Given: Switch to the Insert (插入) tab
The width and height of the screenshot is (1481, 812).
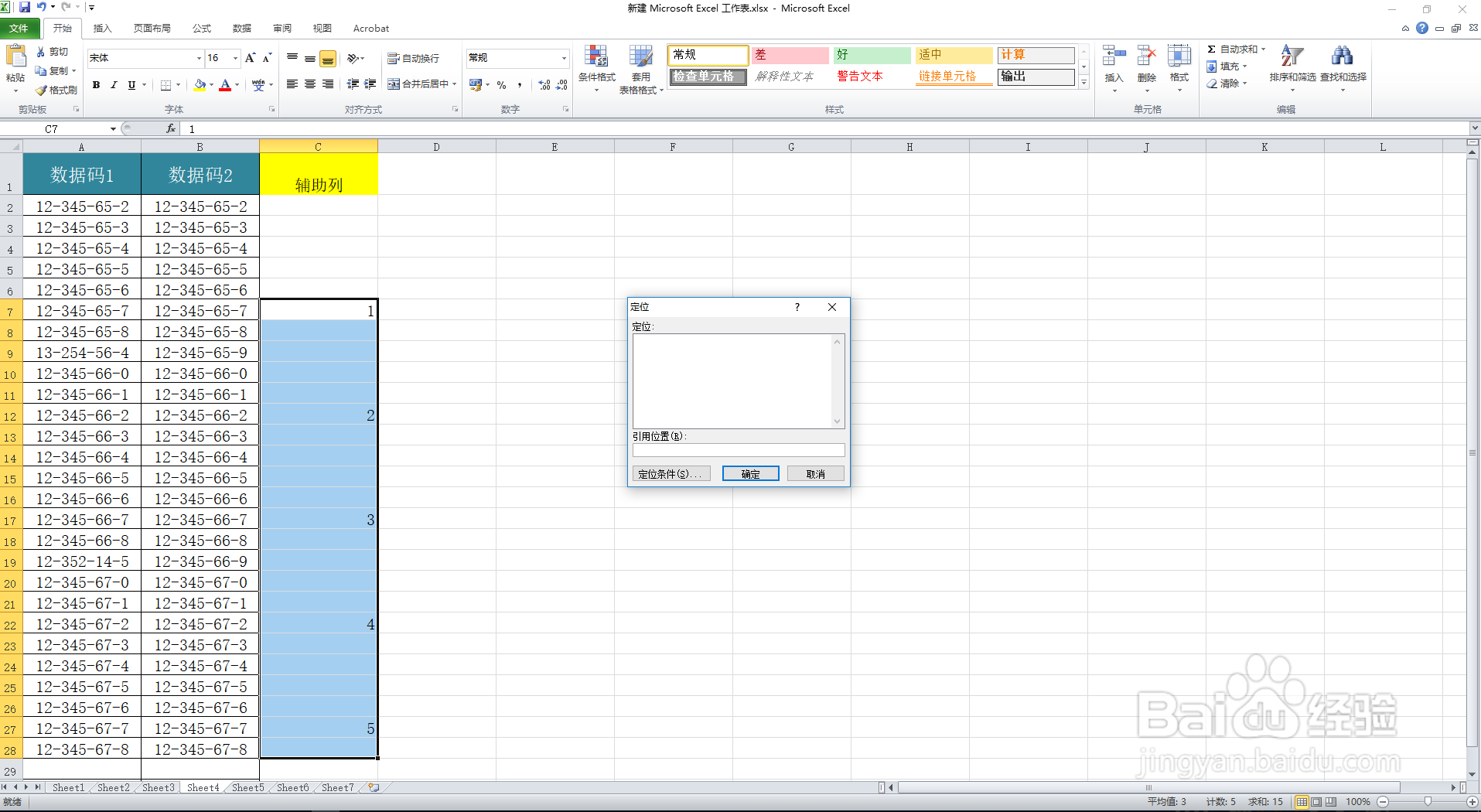Looking at the screenshot, I should pos(102,29).
